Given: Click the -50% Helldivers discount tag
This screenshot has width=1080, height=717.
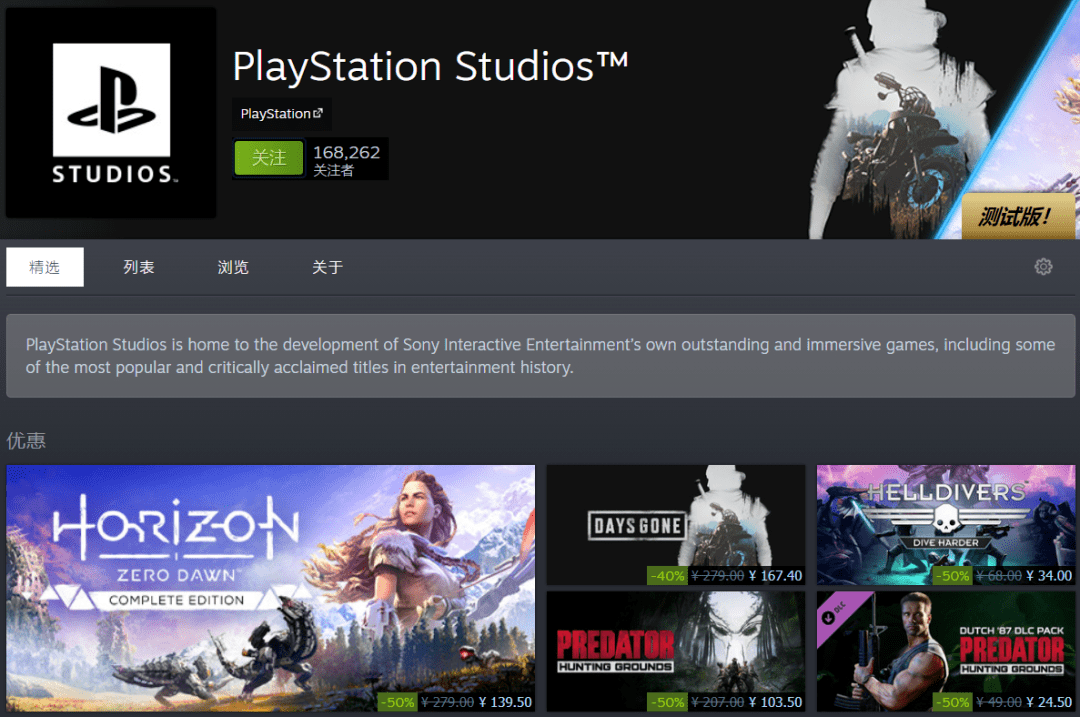Looking at the screenshot, I should (953, 576).
